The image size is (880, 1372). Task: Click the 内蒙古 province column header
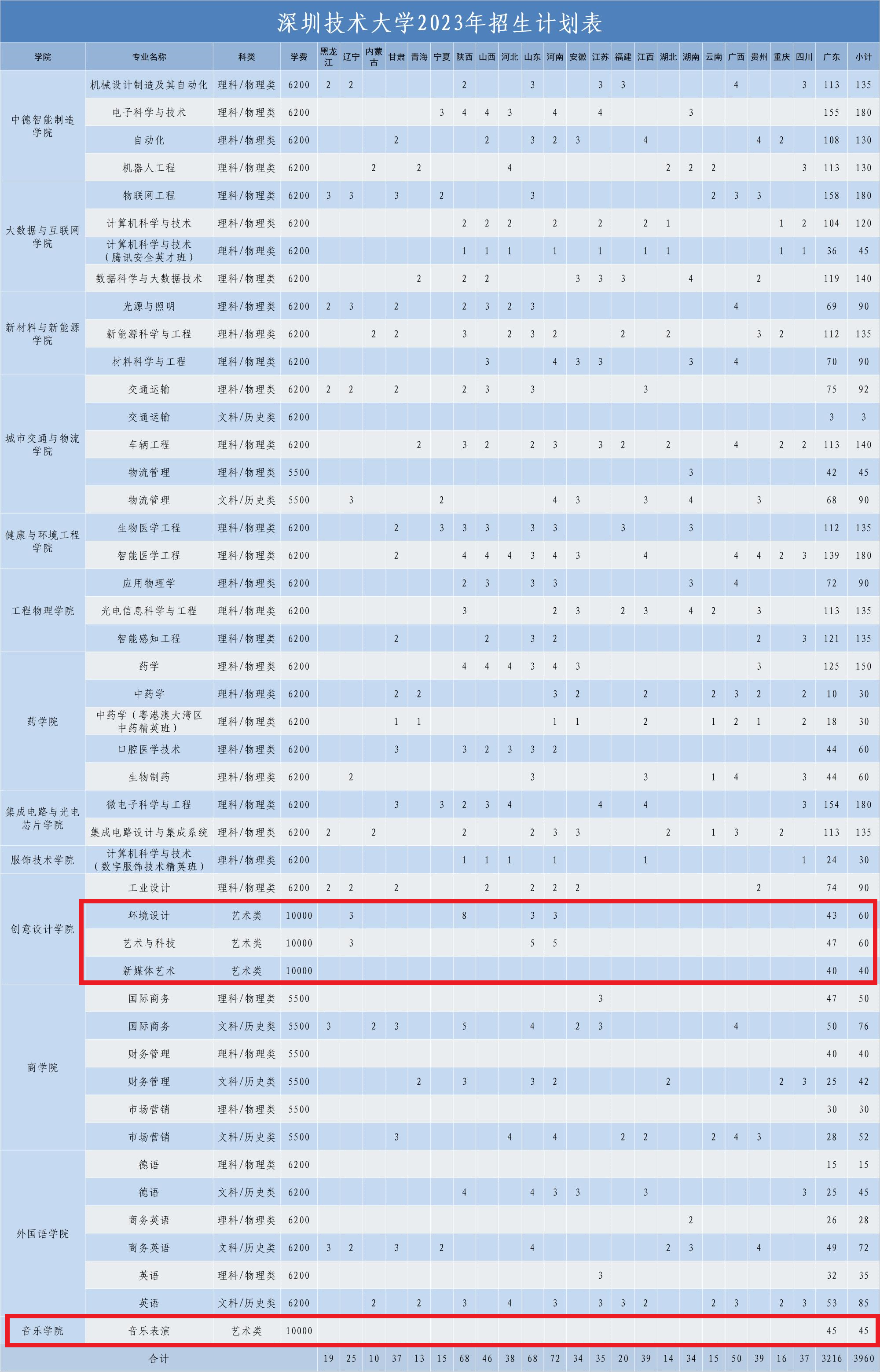click(x=374, y=57)
